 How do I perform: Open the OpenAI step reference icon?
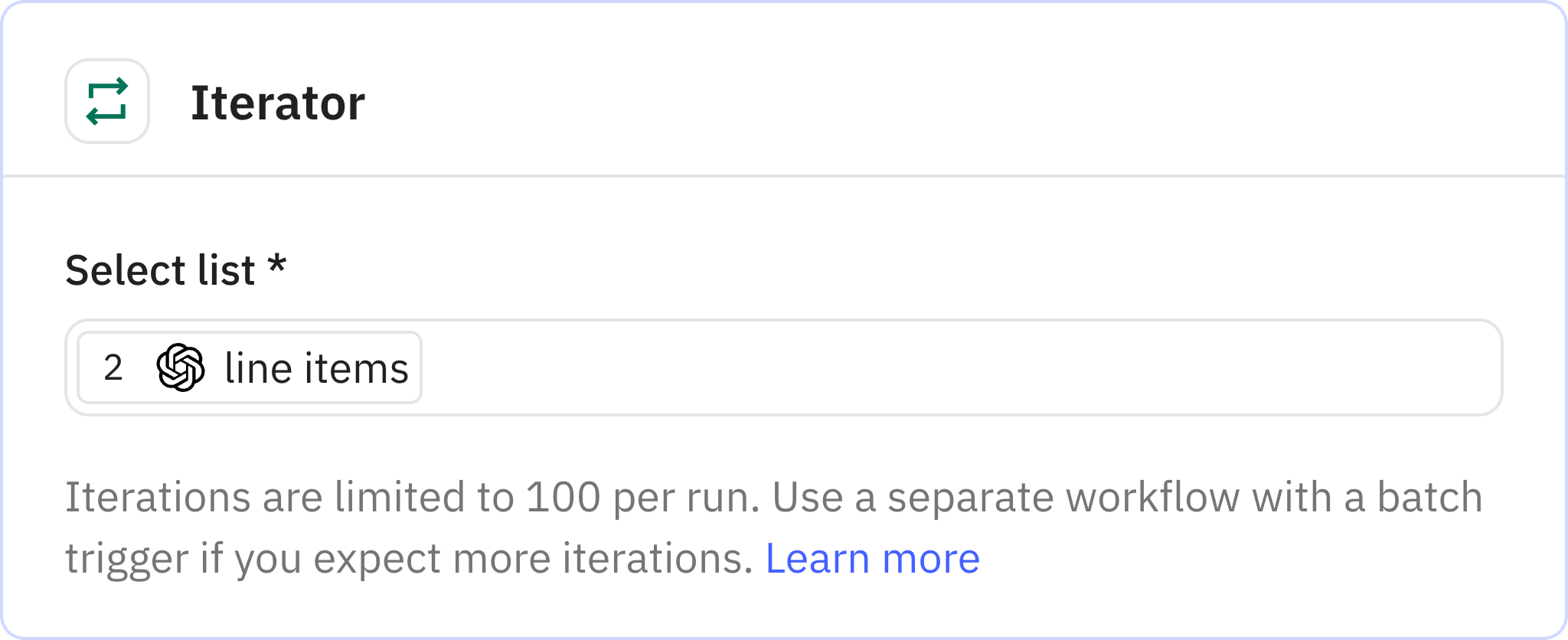[x=178, y=367]
